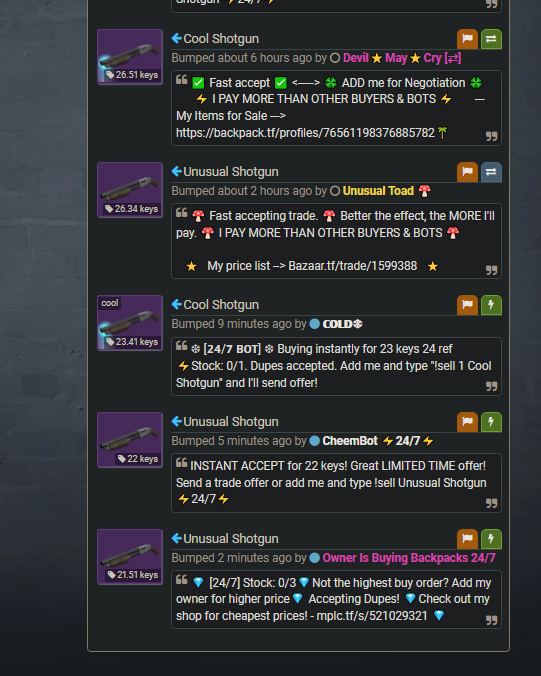Image resolution: width=541 pixels, height=676 pixels.
Task: Select the 26.34 keys Unusual Shotgun thumbnail
Action: tap(130, 190)
